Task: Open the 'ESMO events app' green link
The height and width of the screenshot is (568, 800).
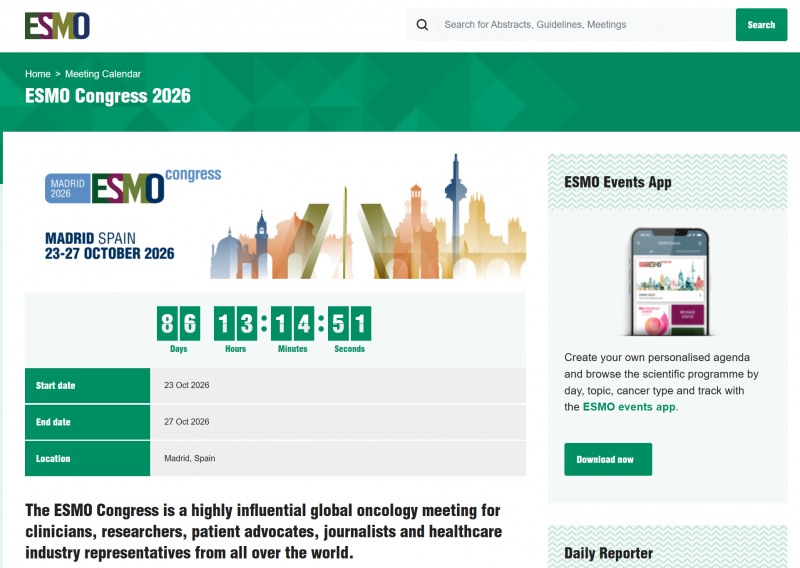Action: point(630,407)
